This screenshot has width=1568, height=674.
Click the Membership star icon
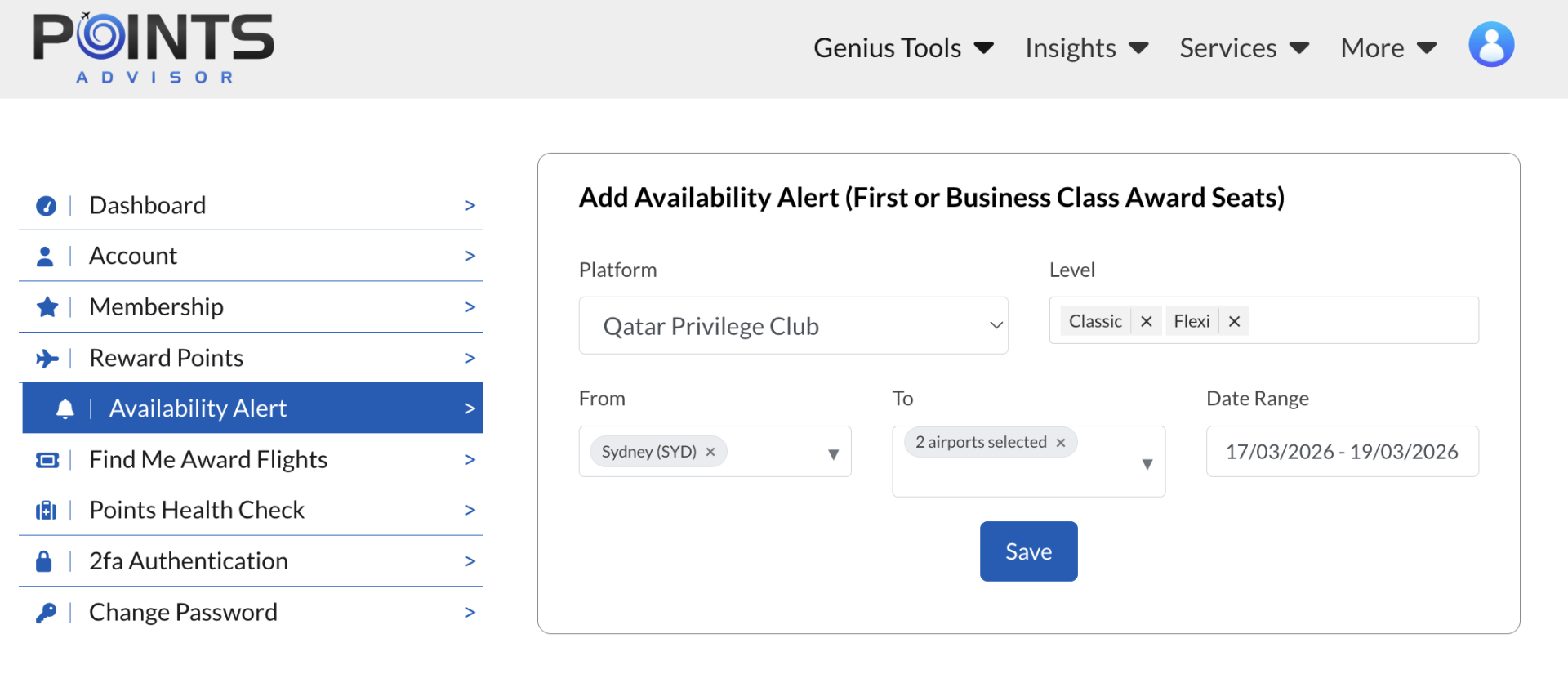(x=47, y=307)
